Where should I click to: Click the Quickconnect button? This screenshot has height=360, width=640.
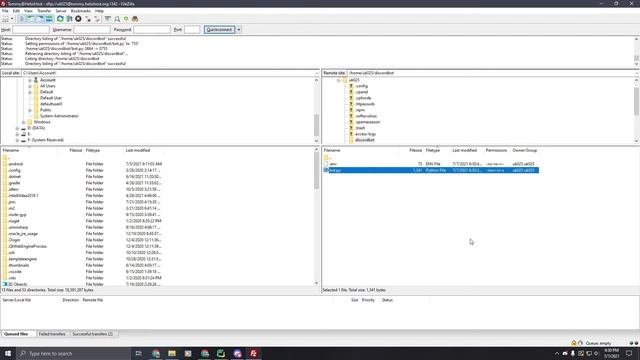(220, 29)
